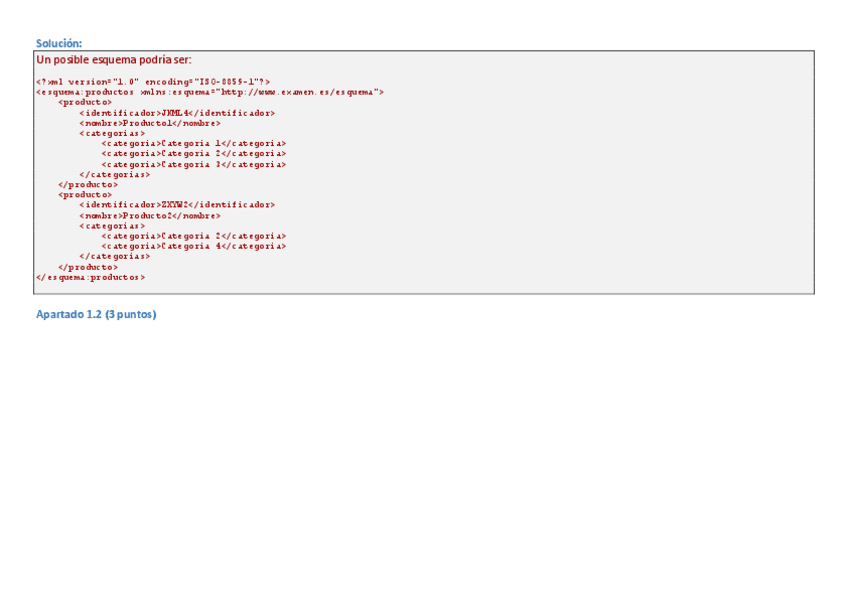Click the 'Categoria 4' categoria line
Image resolution: width=848 pixels, height=599 pixels.
pos(194,246)
